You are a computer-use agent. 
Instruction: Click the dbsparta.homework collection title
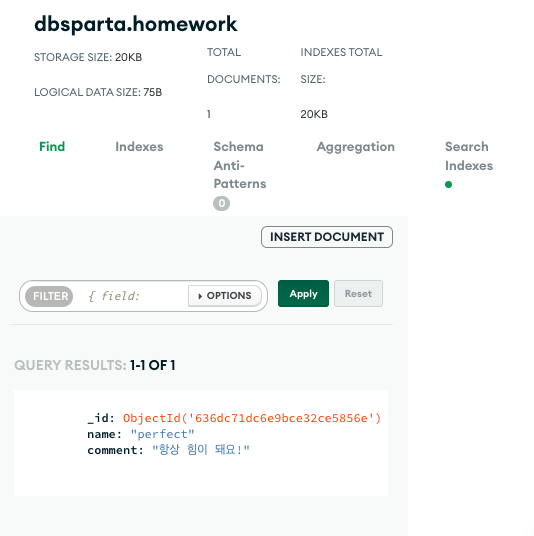(x=136, y=24)
